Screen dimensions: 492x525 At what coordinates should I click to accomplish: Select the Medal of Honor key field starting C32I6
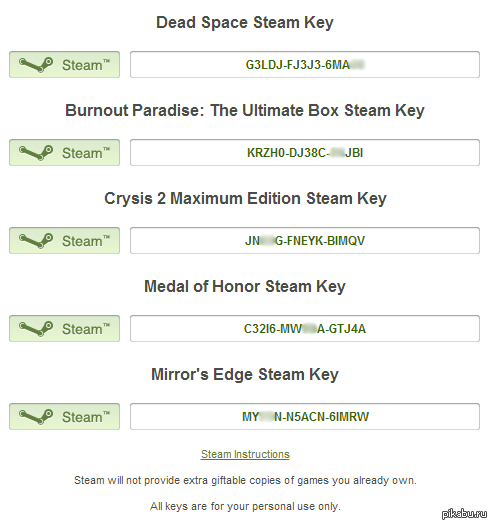pyautogui.click(x=305, y=329)
